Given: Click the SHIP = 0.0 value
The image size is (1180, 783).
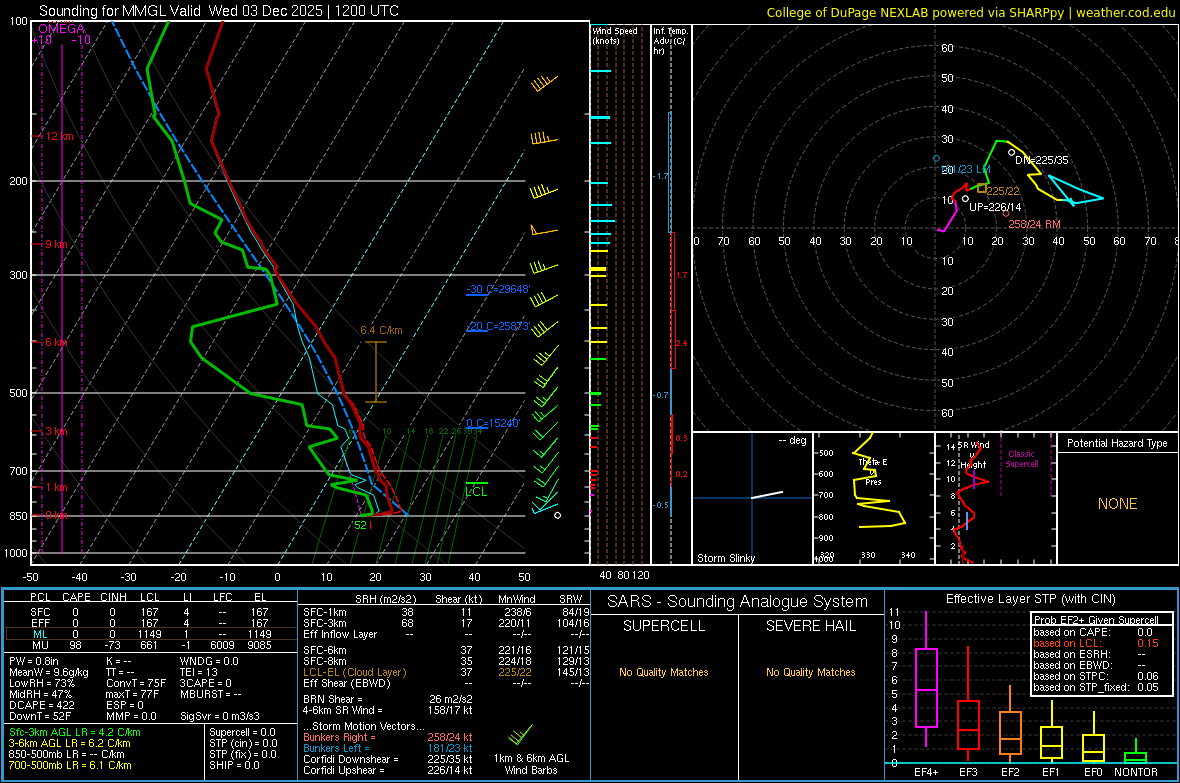Looking at the screenshot, I should point(234,765).
